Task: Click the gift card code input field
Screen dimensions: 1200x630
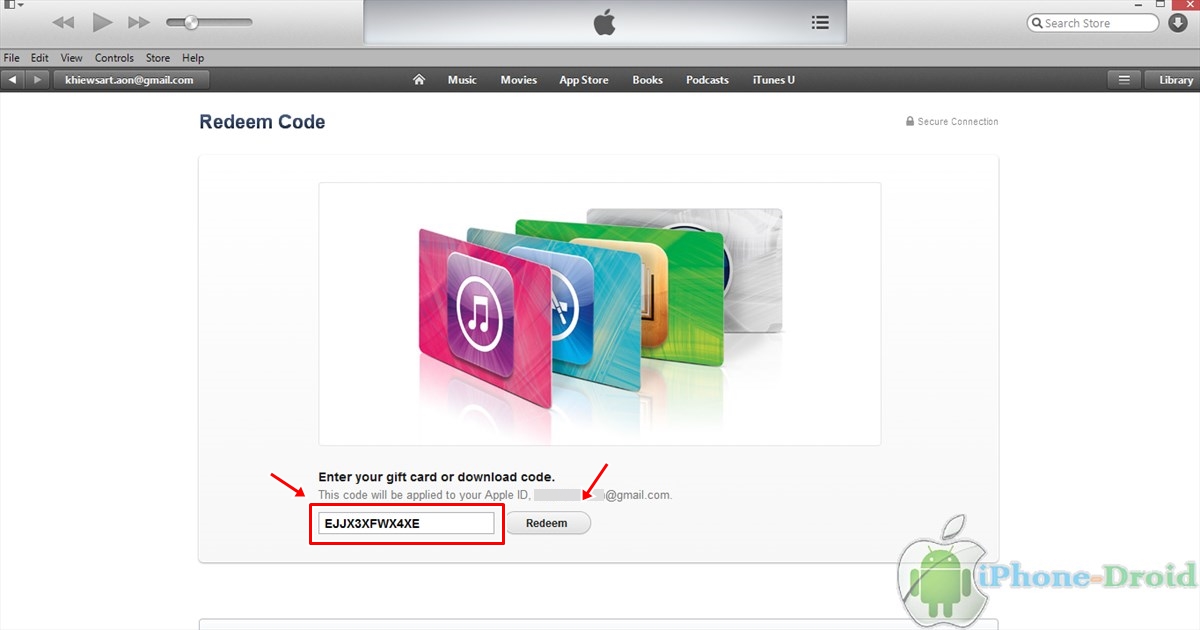Action: click(406, 523)
